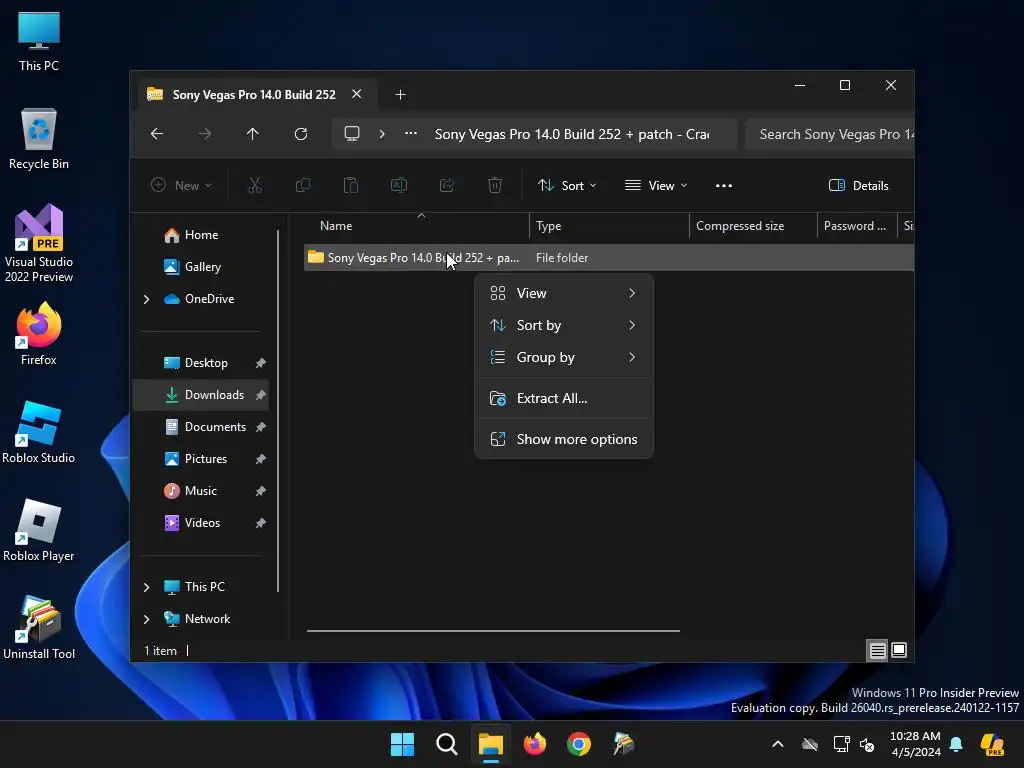Go forward with the right arrow
The height and width of the screenshot is (768, 1024).
(x=205, y=134)
